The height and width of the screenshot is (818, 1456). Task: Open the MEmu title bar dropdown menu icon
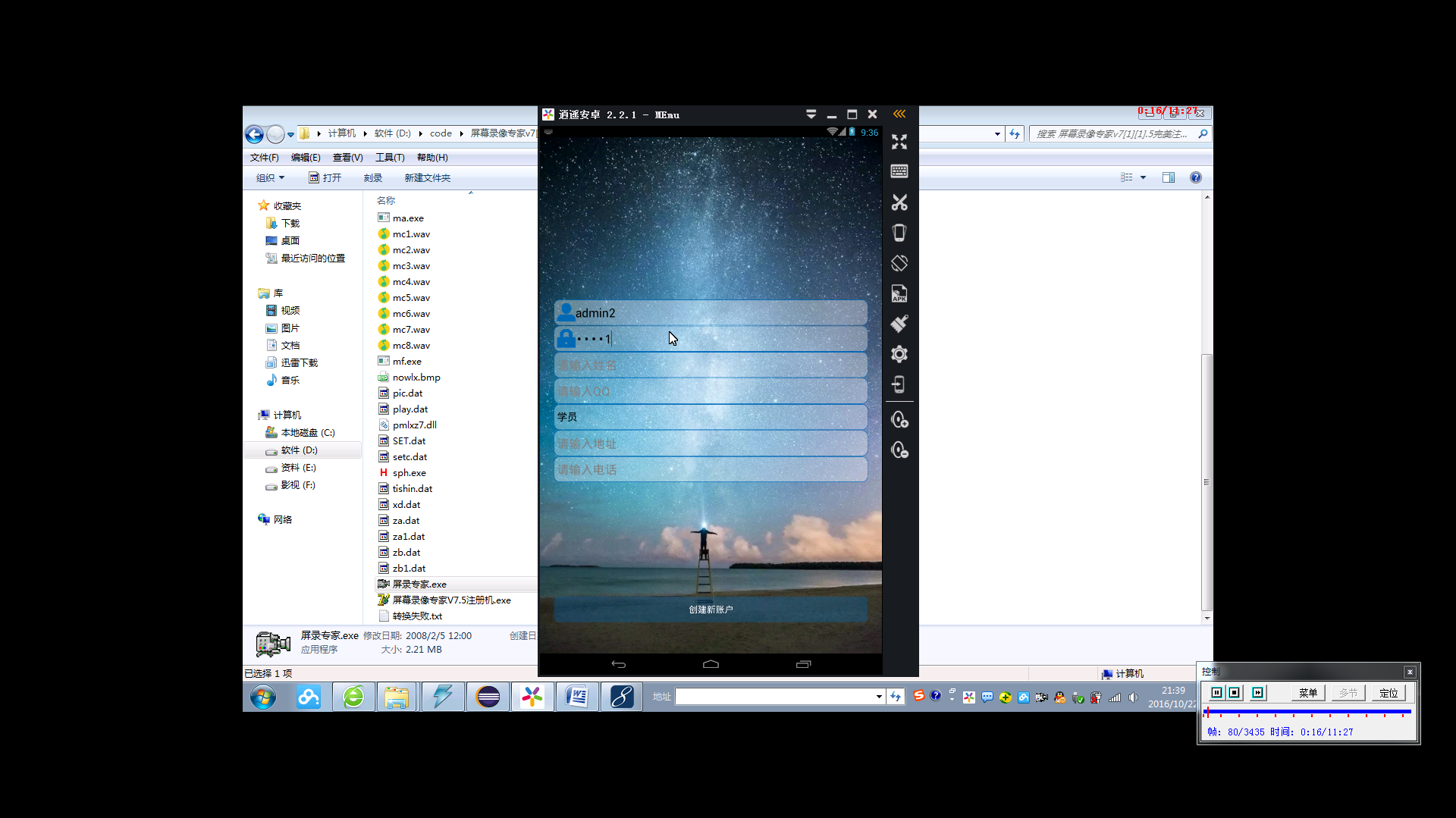(x=811, y=114)
